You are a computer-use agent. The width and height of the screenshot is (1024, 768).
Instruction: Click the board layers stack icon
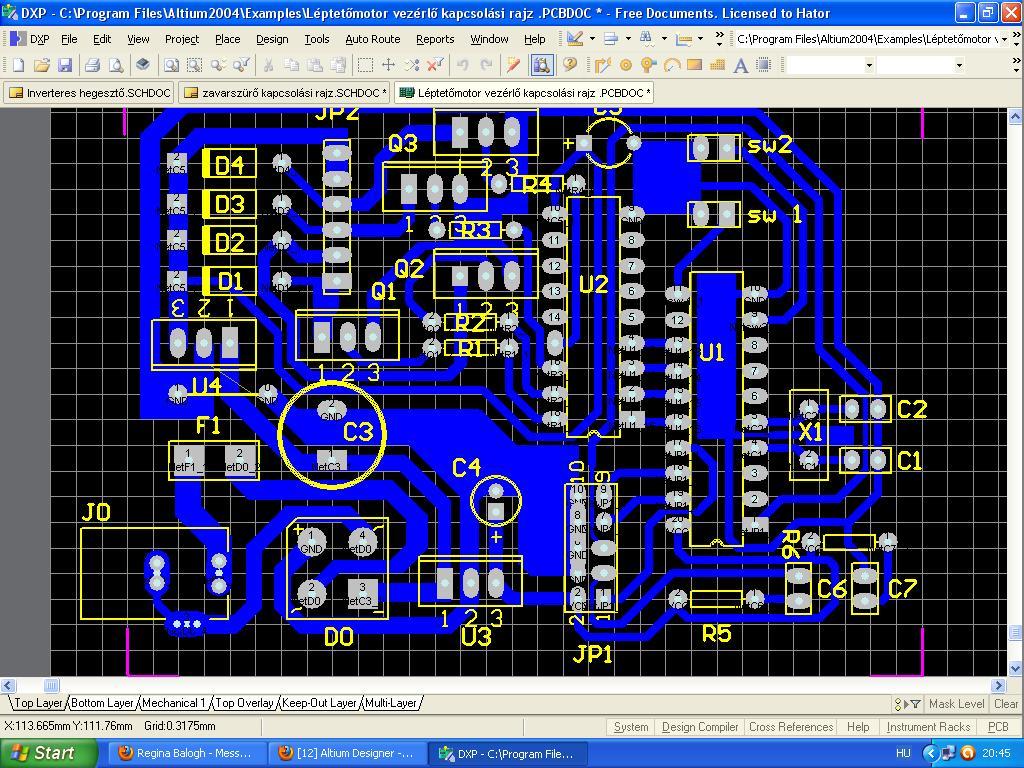(x=143, y=65)
